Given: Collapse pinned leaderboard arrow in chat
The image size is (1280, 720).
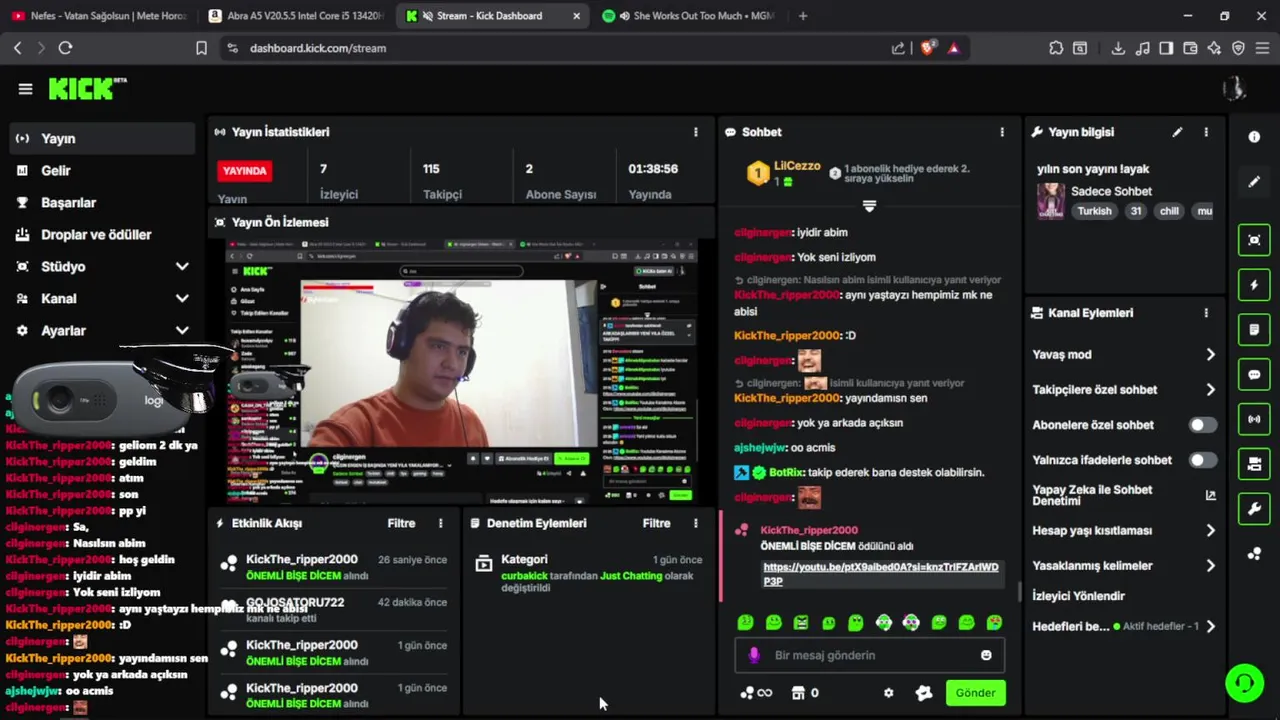Looking at the screenshot, I should [869, 206].
